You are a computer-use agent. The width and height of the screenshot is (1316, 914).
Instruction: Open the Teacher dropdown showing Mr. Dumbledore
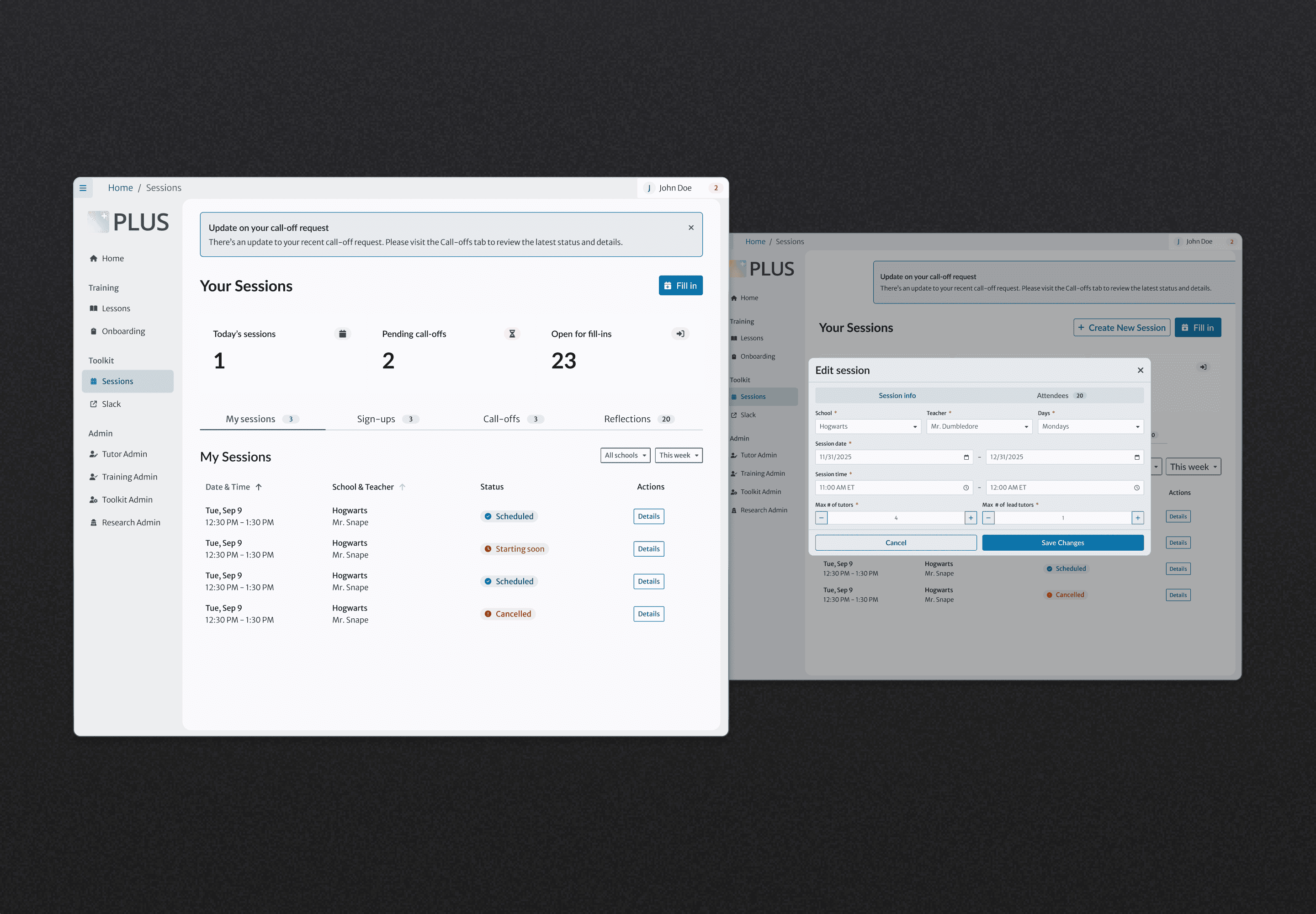979,427
